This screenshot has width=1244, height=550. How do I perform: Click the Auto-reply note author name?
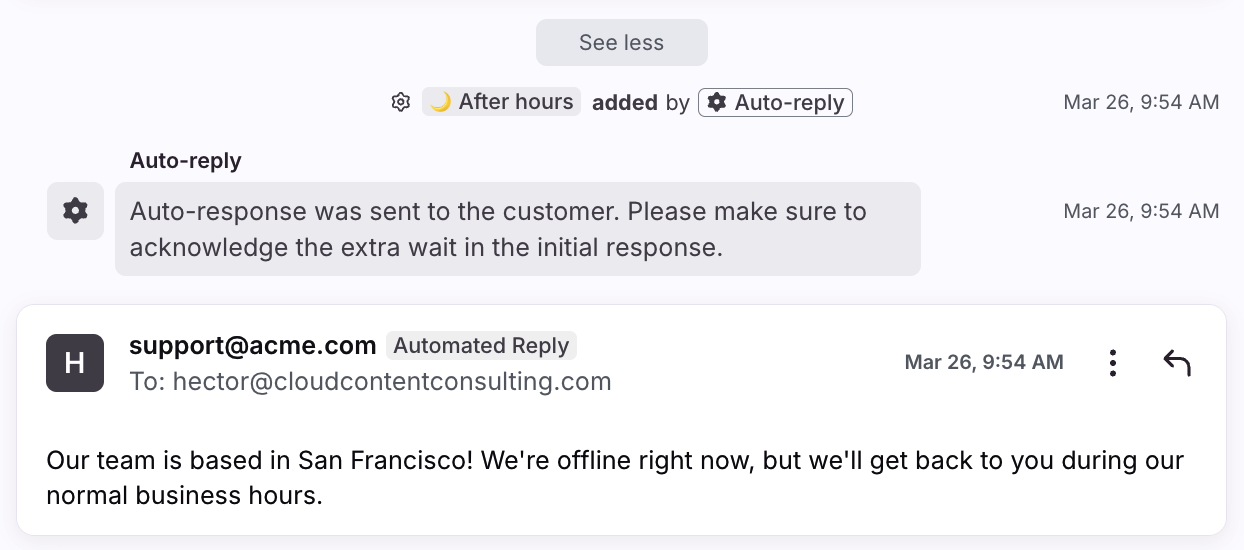coord(185,160)
